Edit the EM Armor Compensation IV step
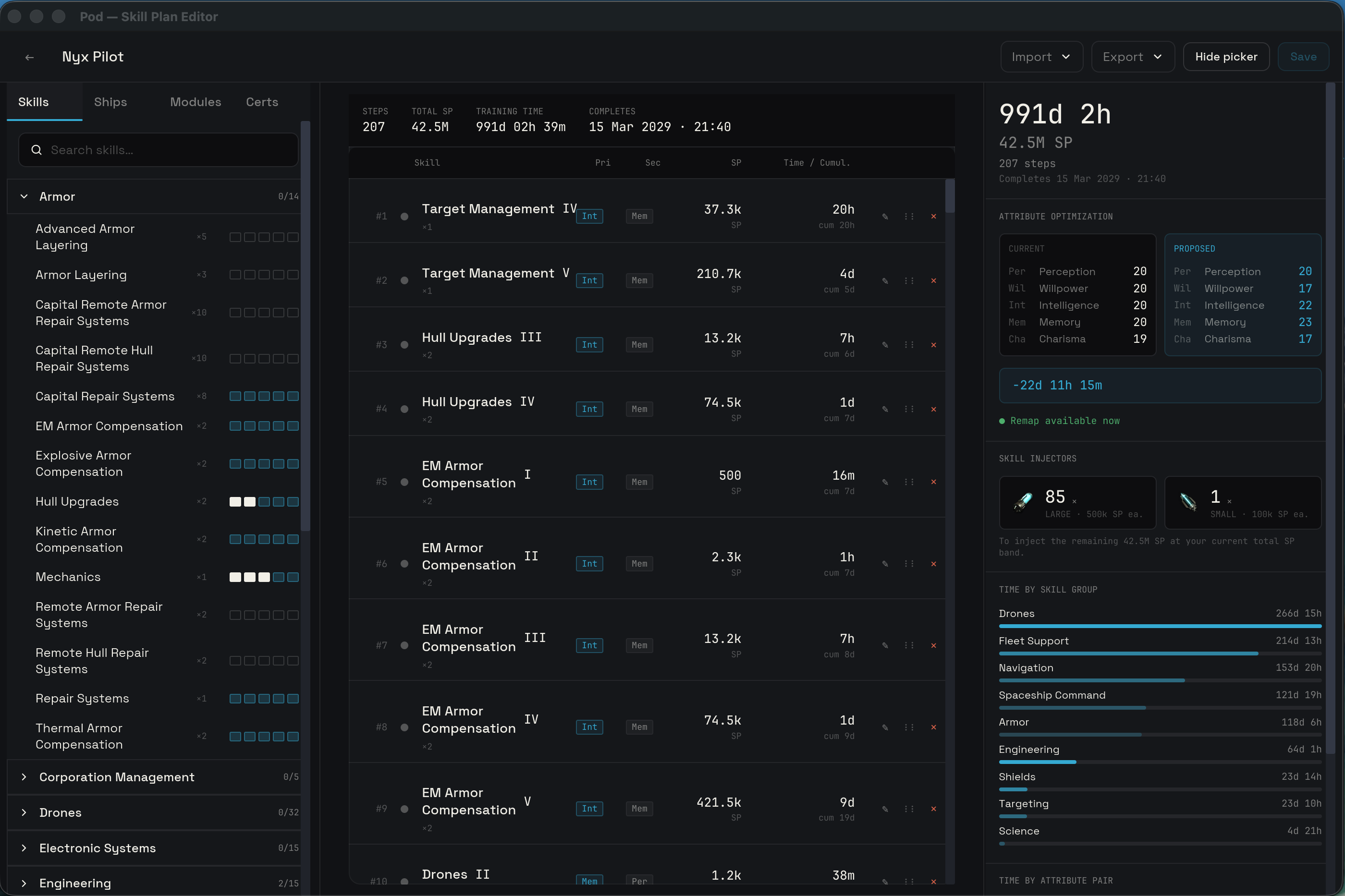Screen dimensions: 1345x896 885,727
